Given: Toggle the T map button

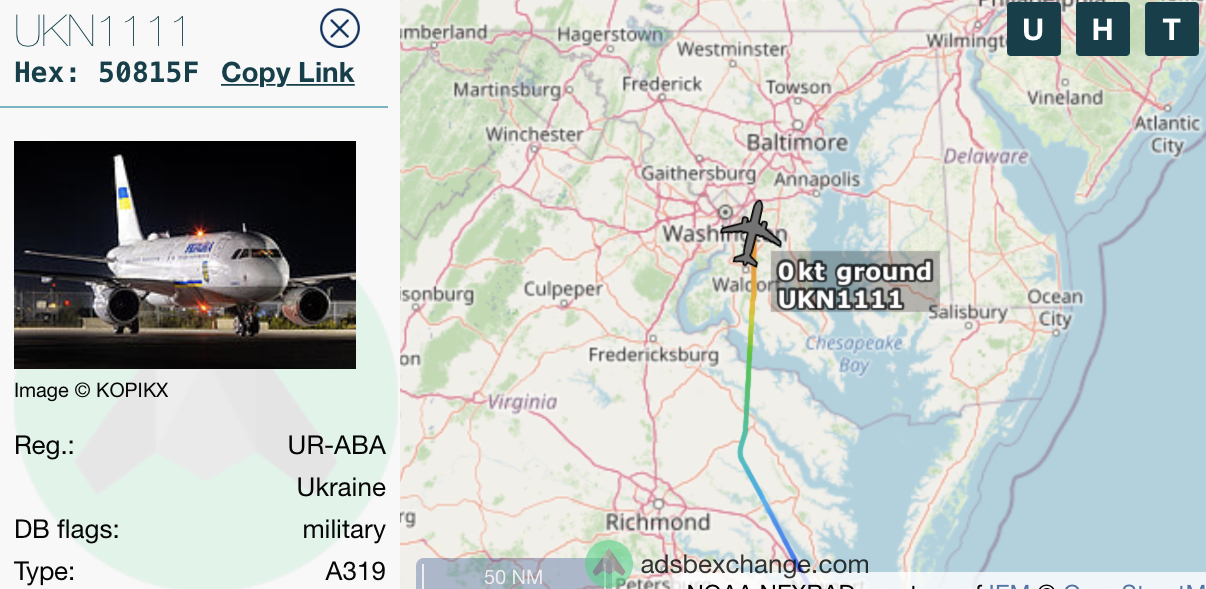Looking at the screenshot, I should coord(1172,29).
